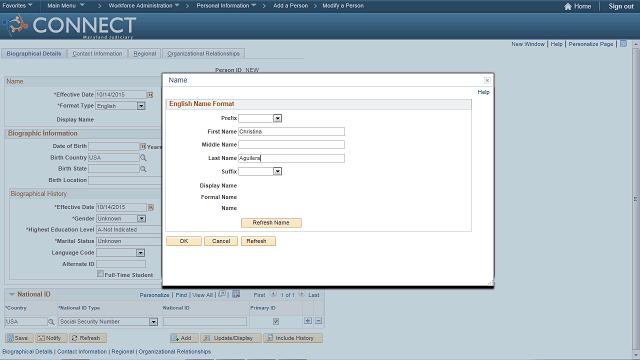Open the Prefix dropdown
This screenshot has height=360, width=640.
pyautogui.click(x=278, y=118)
